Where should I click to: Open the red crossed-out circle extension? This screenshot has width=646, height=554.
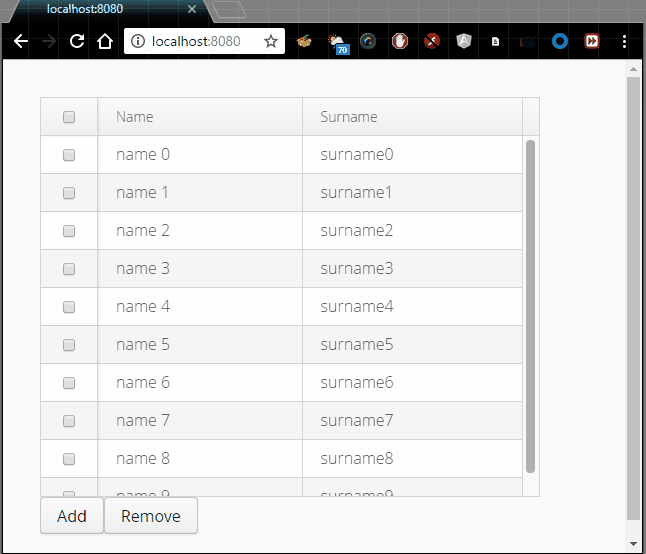432,41
